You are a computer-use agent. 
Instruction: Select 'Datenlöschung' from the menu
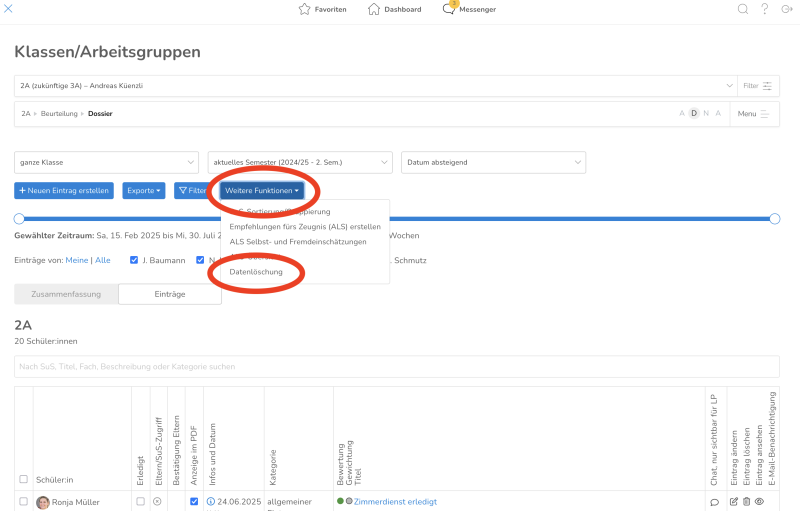click(256, 272)
